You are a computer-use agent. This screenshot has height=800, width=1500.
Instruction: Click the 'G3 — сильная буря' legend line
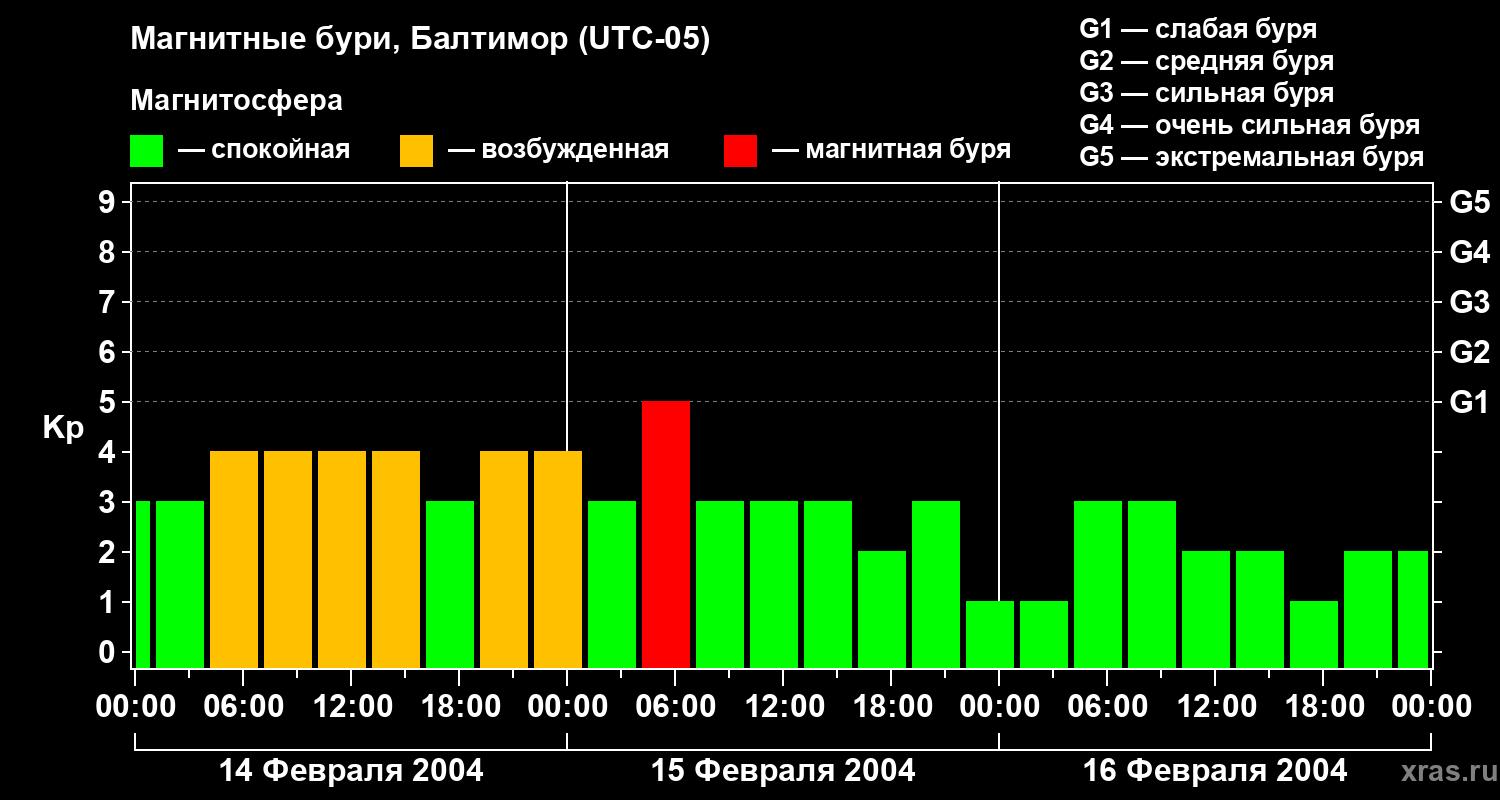click(1207, 93)
